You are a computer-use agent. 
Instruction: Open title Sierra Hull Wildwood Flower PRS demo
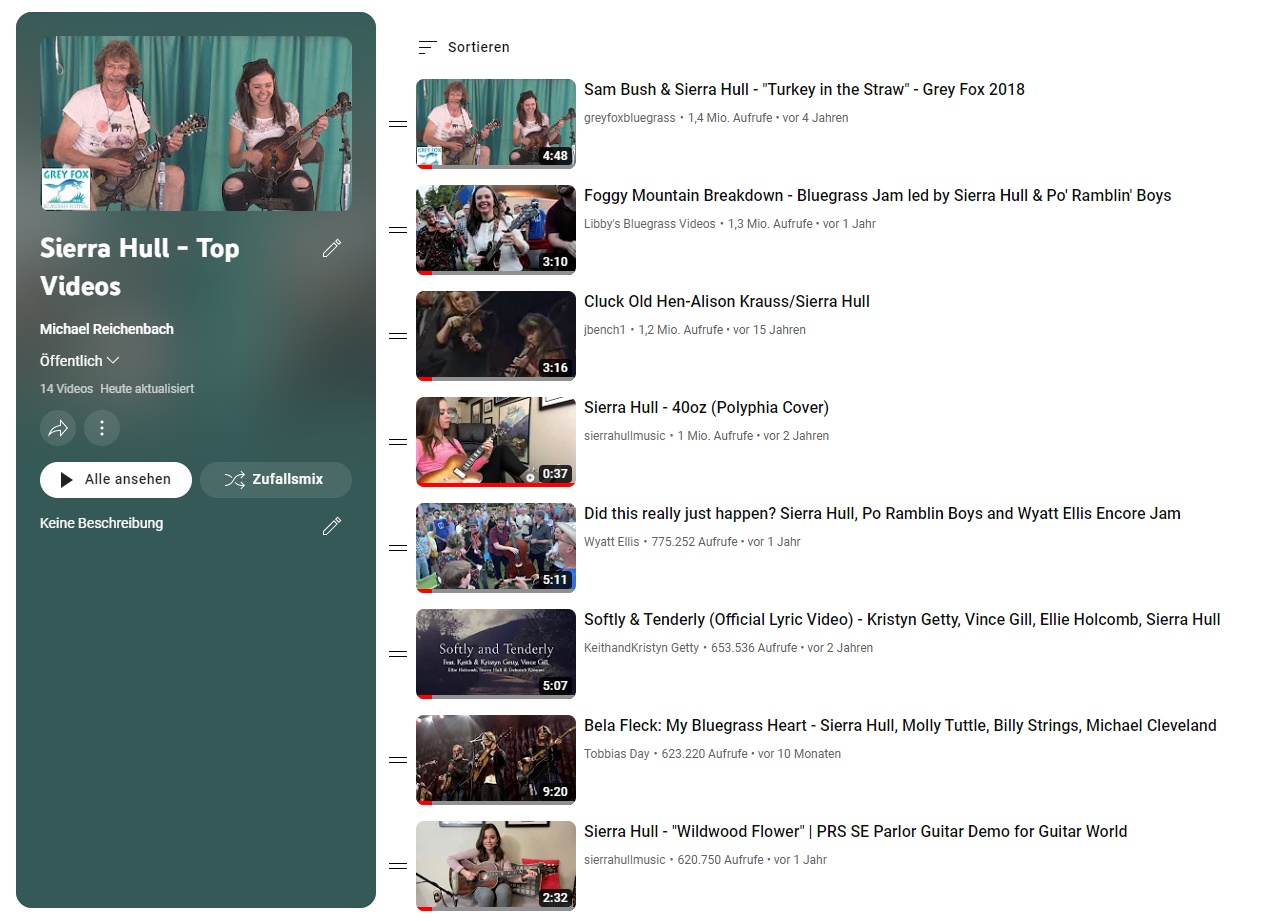[855, 832]
